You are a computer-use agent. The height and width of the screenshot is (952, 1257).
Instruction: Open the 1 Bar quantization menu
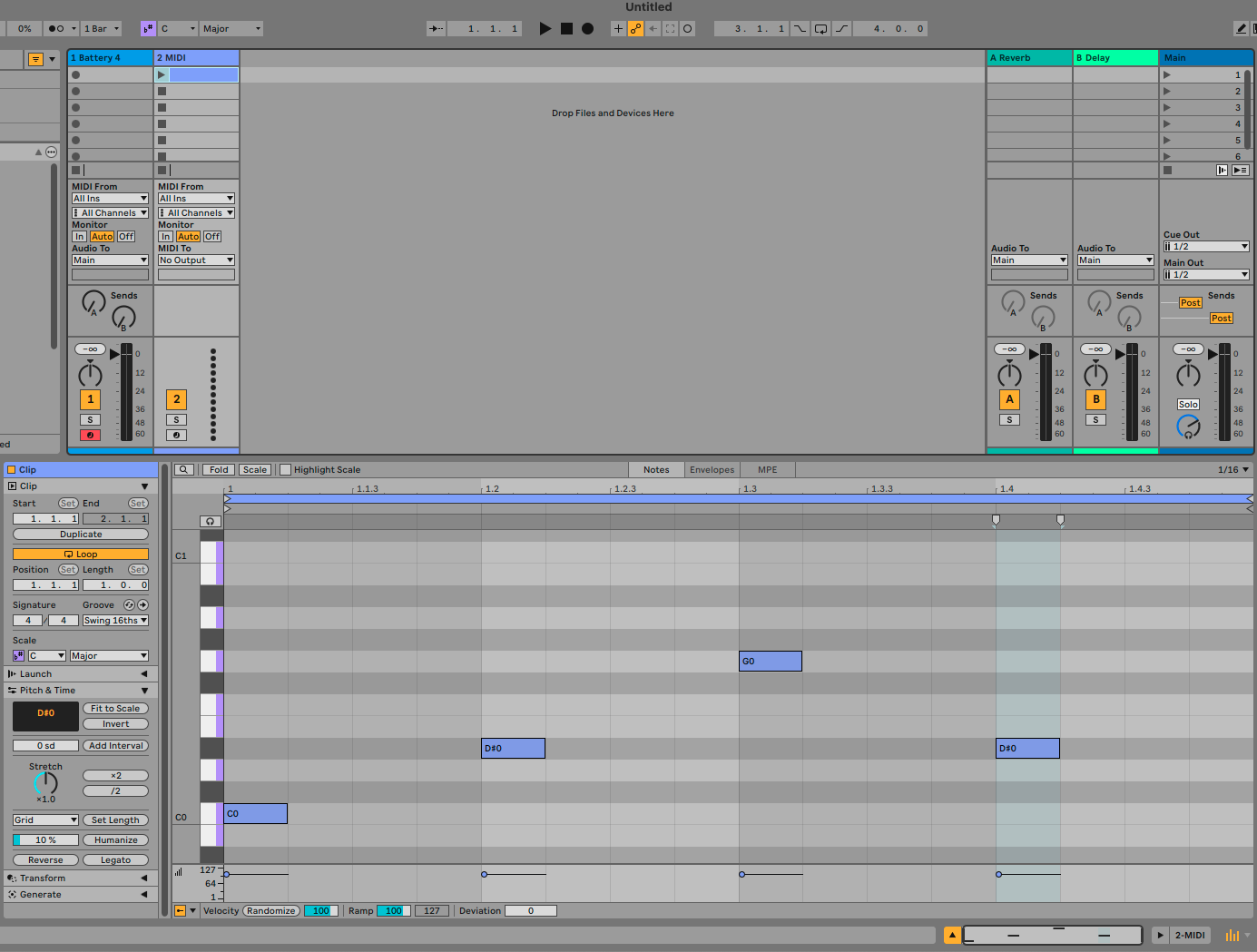(102, 29)
